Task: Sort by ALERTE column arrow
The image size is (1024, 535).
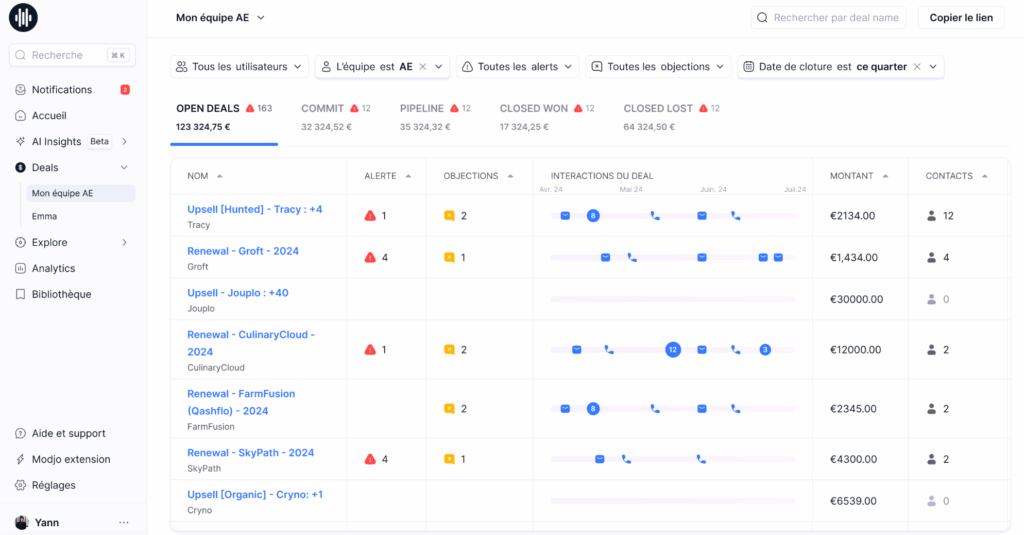Action: 408,176
